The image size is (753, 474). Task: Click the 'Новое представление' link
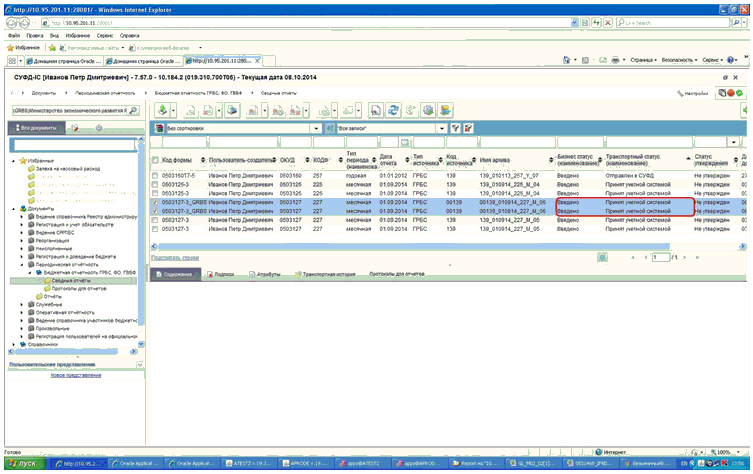pyautogui.click(x=76, y=375)
